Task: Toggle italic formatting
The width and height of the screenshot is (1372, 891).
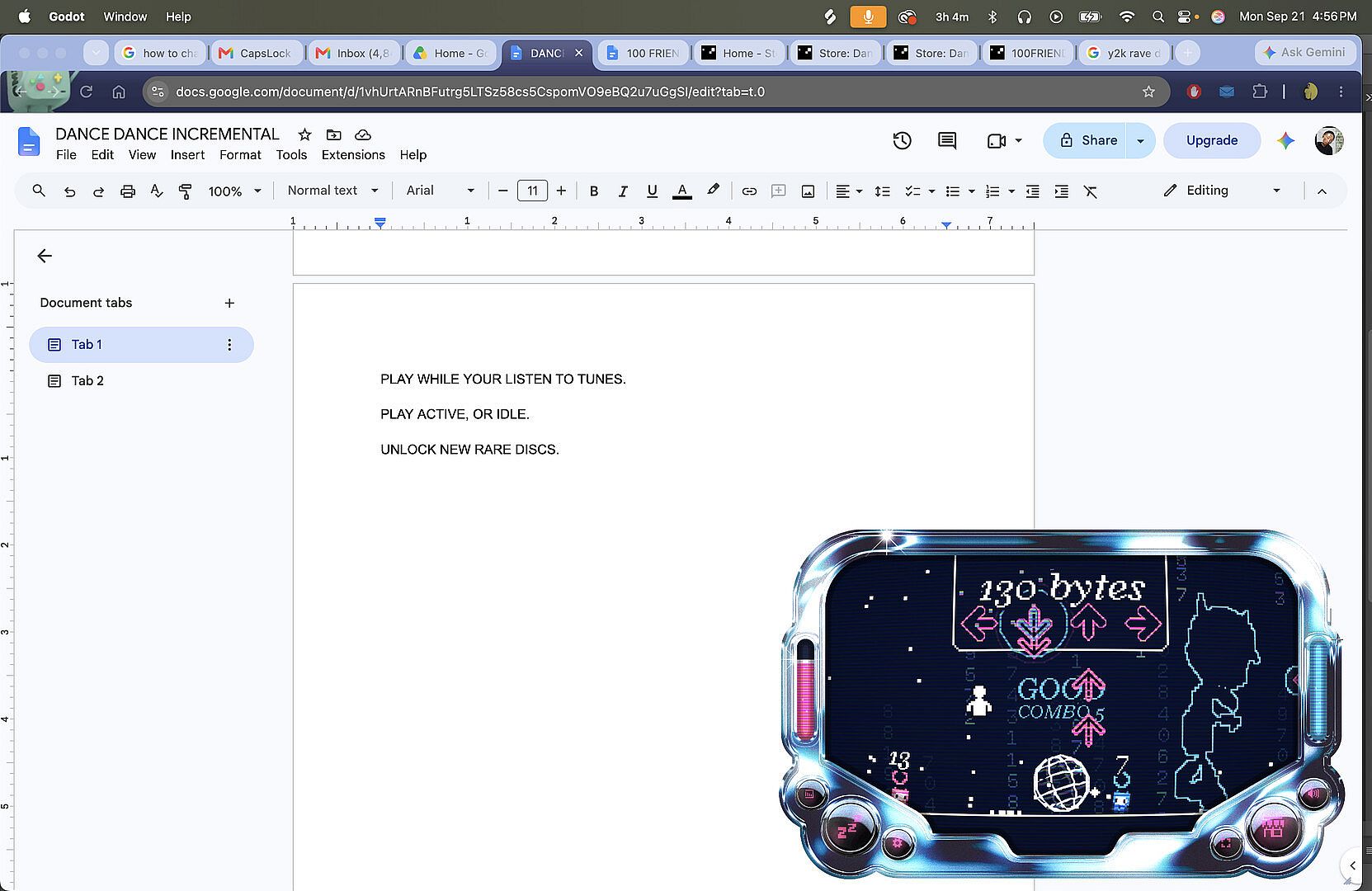Action: (623, 191)
